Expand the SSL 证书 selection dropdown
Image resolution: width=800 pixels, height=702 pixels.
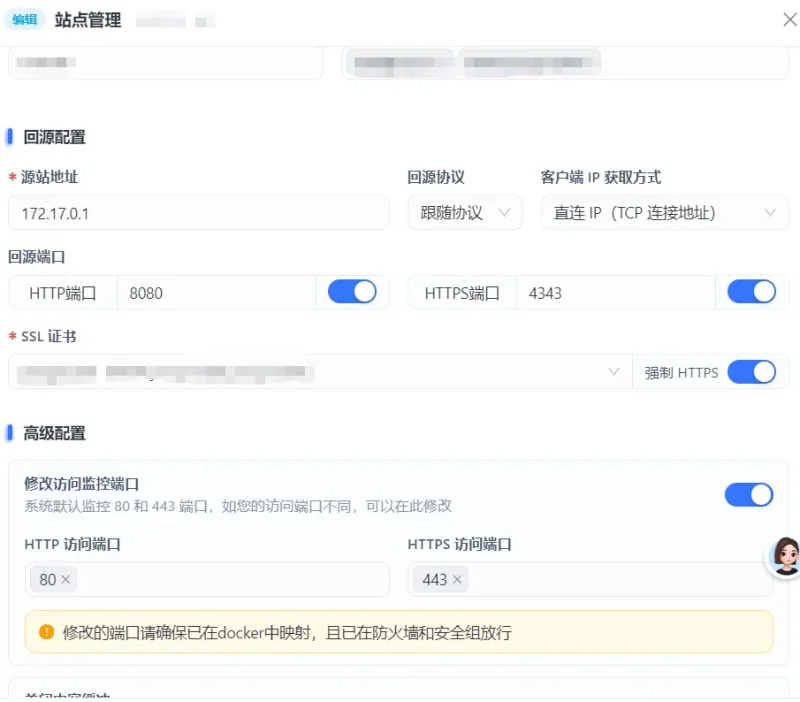coord(320,372)
